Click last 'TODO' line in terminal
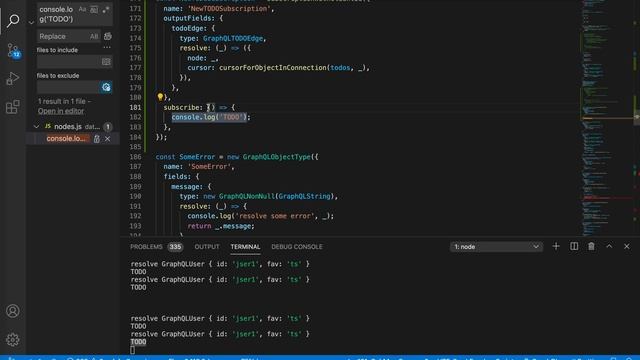The height and width of the screenshot is (360, 640). tap(138, 342)
